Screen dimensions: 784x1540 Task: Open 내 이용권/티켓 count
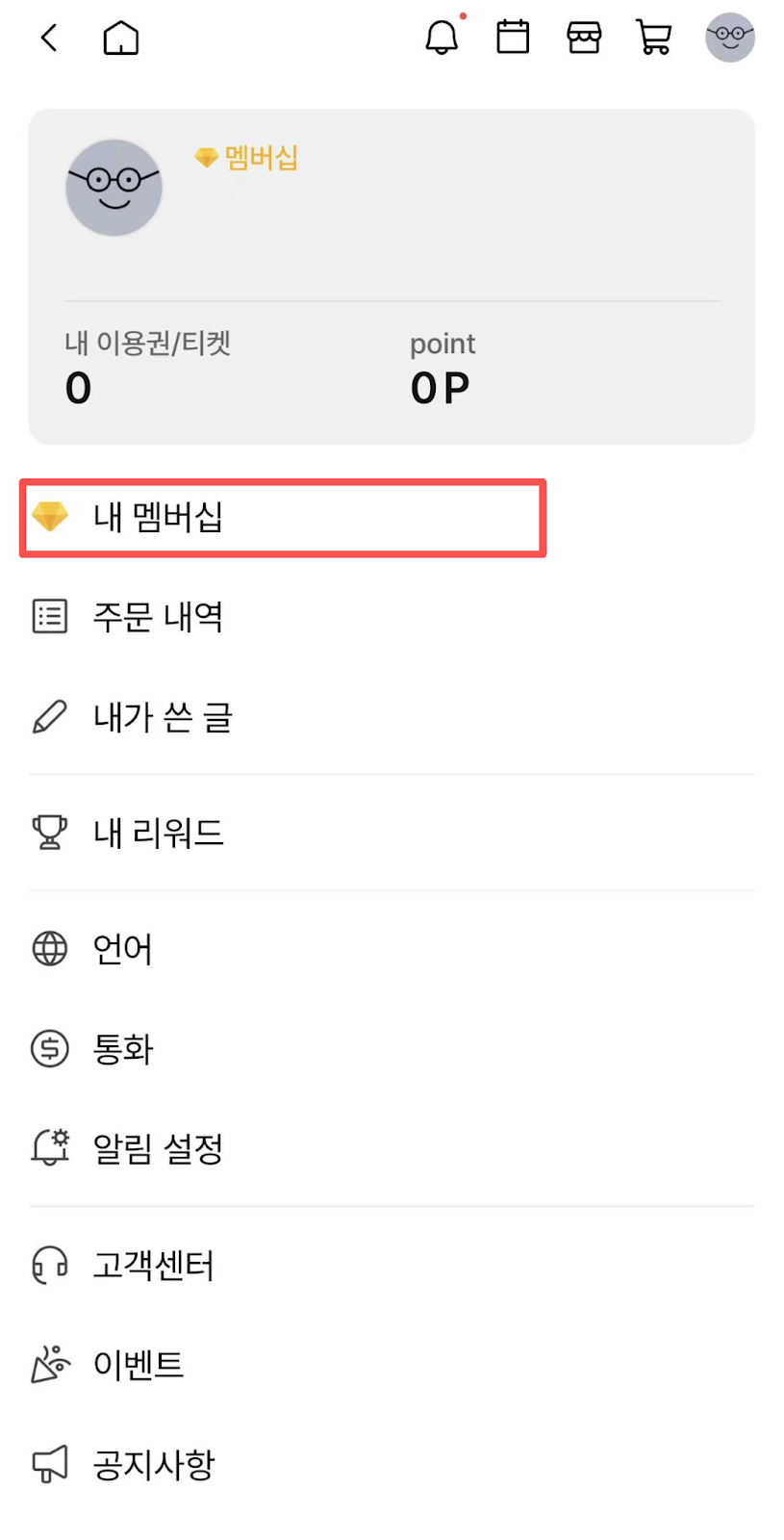coord(147,371)
